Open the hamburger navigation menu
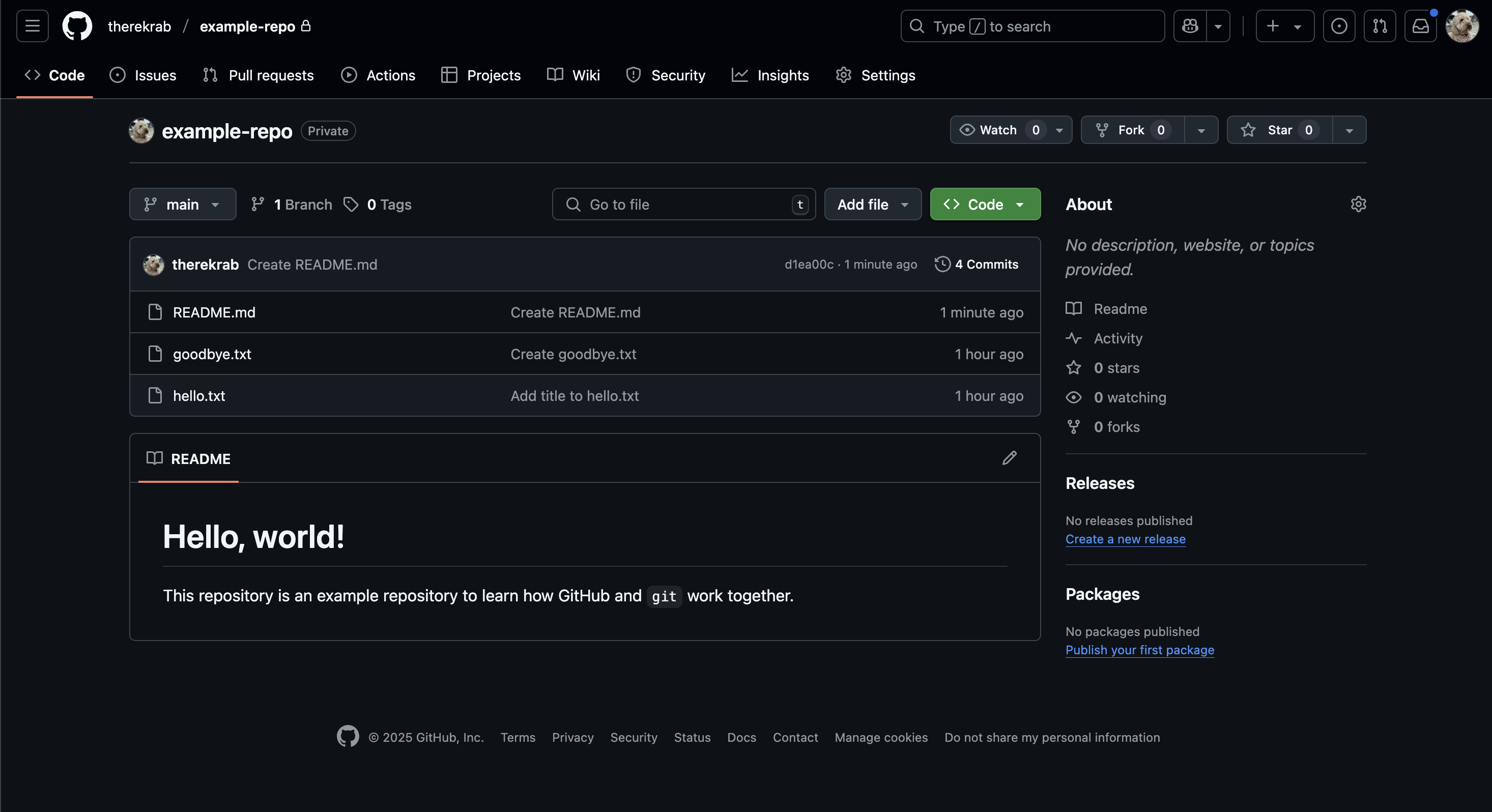Screen dimensions: 1492x812 [33, 26]
